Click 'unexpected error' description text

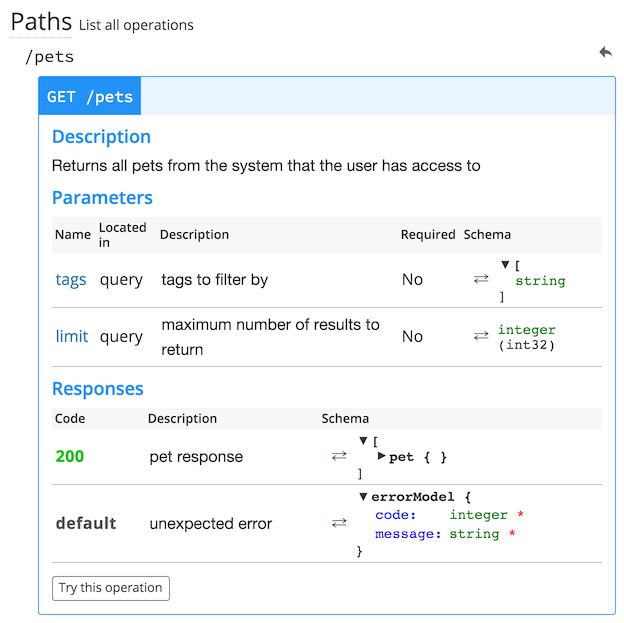coord(211,523)
